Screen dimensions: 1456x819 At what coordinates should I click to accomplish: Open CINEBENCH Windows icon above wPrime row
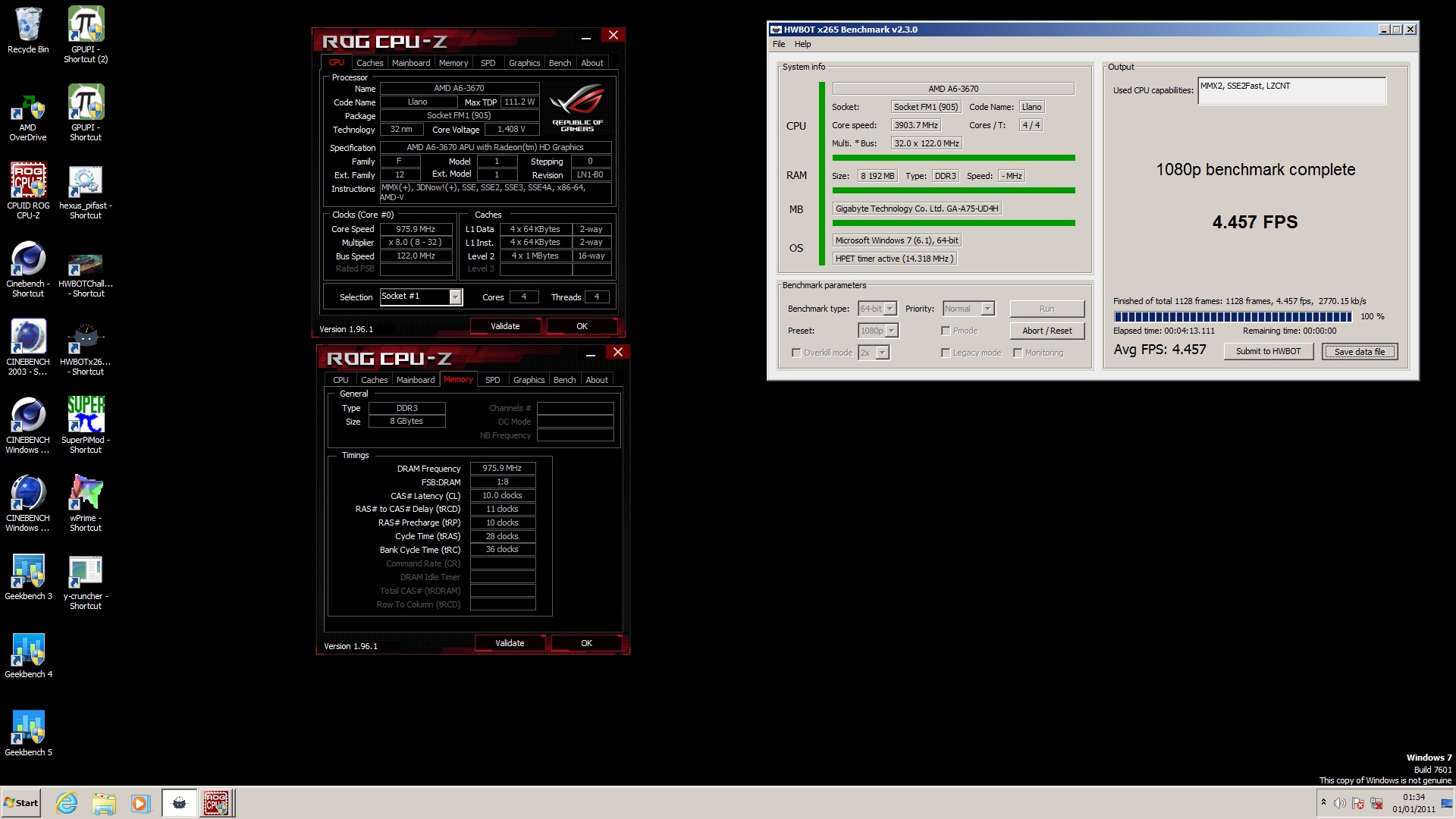pos(28,425)
